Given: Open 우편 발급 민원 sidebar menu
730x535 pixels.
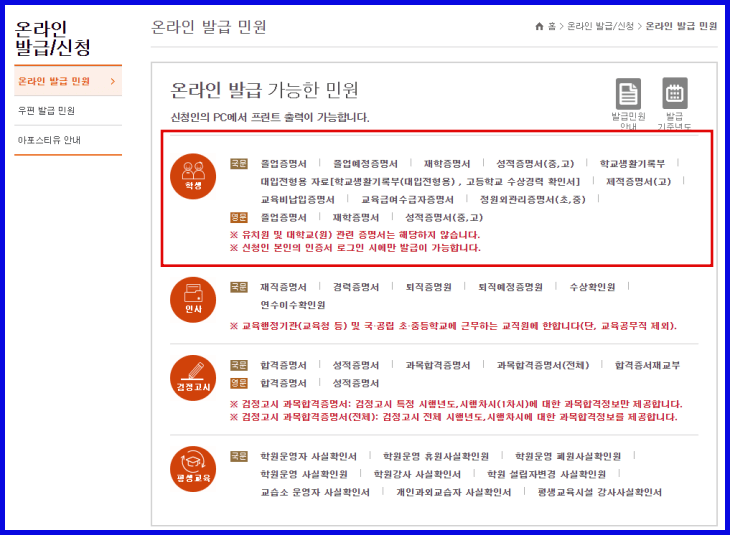Looking at the screenshot, I should (x=68, y=110).
